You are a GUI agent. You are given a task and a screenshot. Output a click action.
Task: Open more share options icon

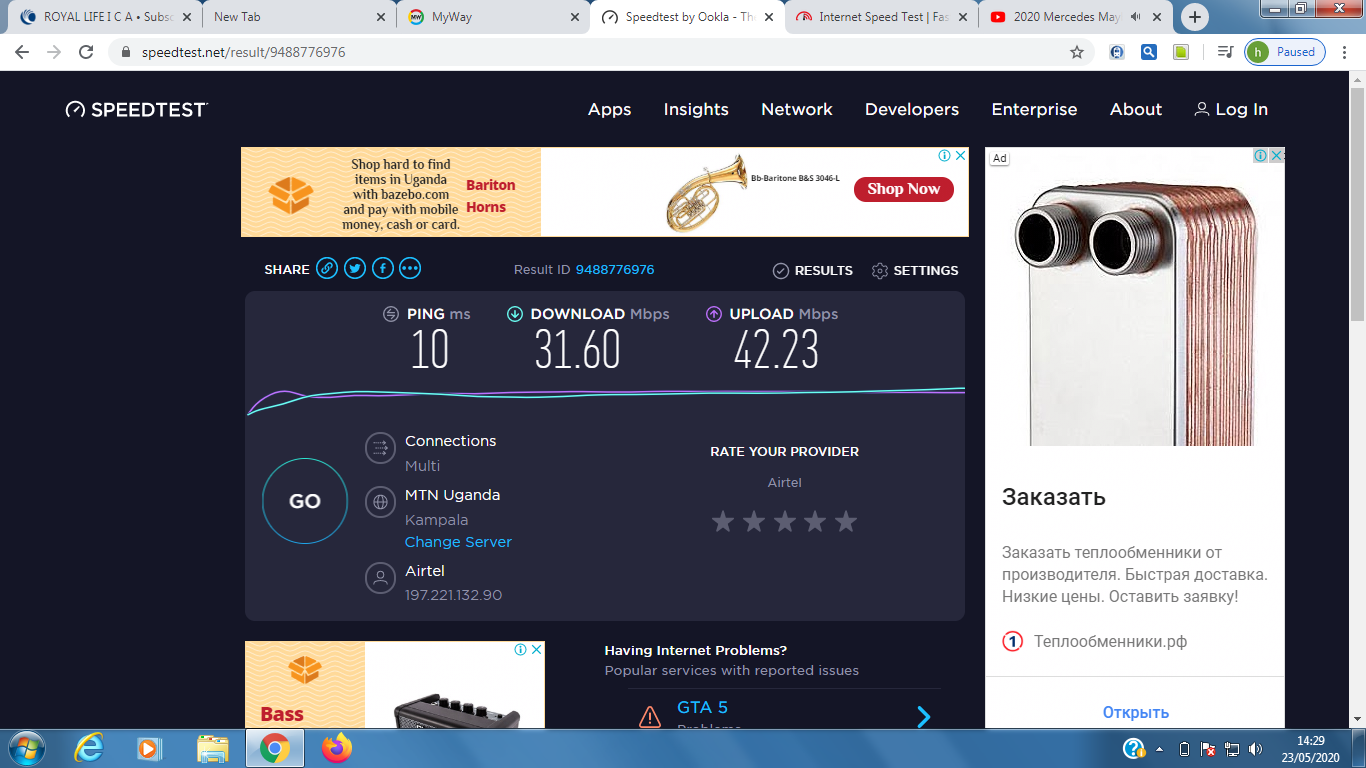(x=410, y=269)
